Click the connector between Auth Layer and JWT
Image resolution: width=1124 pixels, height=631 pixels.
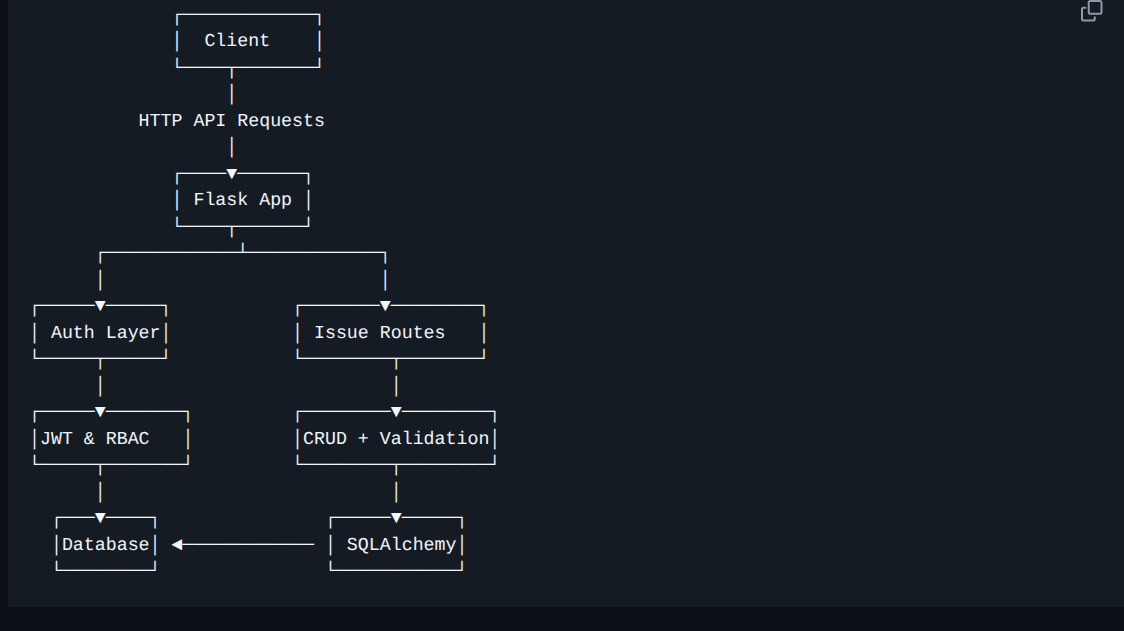(x=100, y=385)
